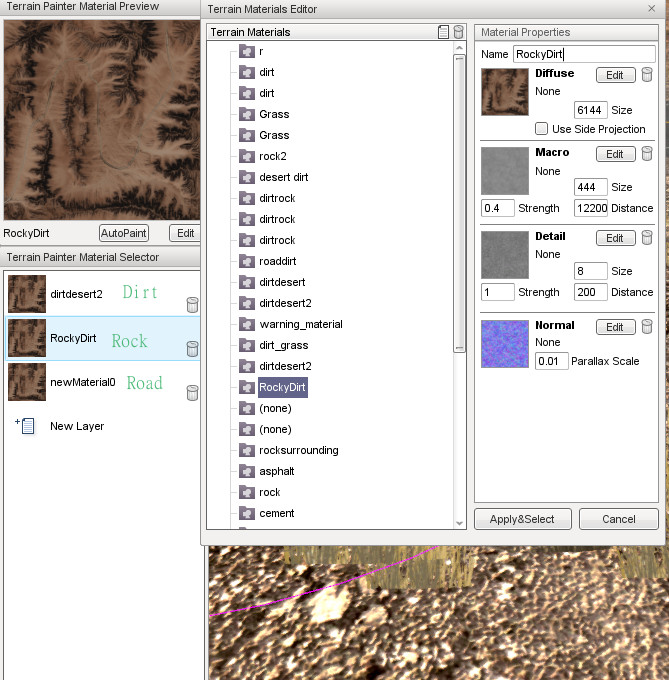This screenshot has width=669, height=680.
Task: Click the material Name field
Action: pos(584,54)
